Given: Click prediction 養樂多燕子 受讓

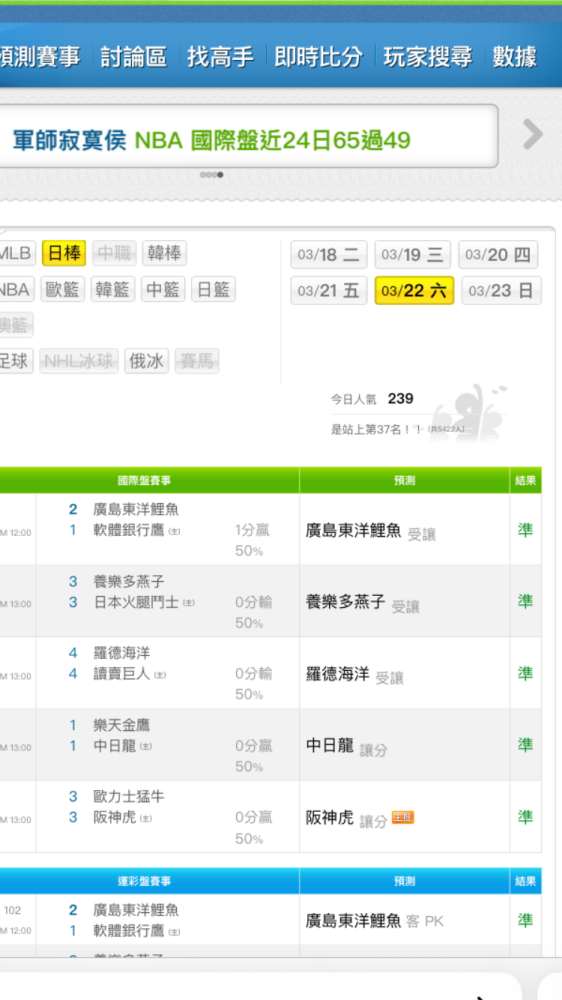Looking at the screenshot, I should [x=363, y=603].
